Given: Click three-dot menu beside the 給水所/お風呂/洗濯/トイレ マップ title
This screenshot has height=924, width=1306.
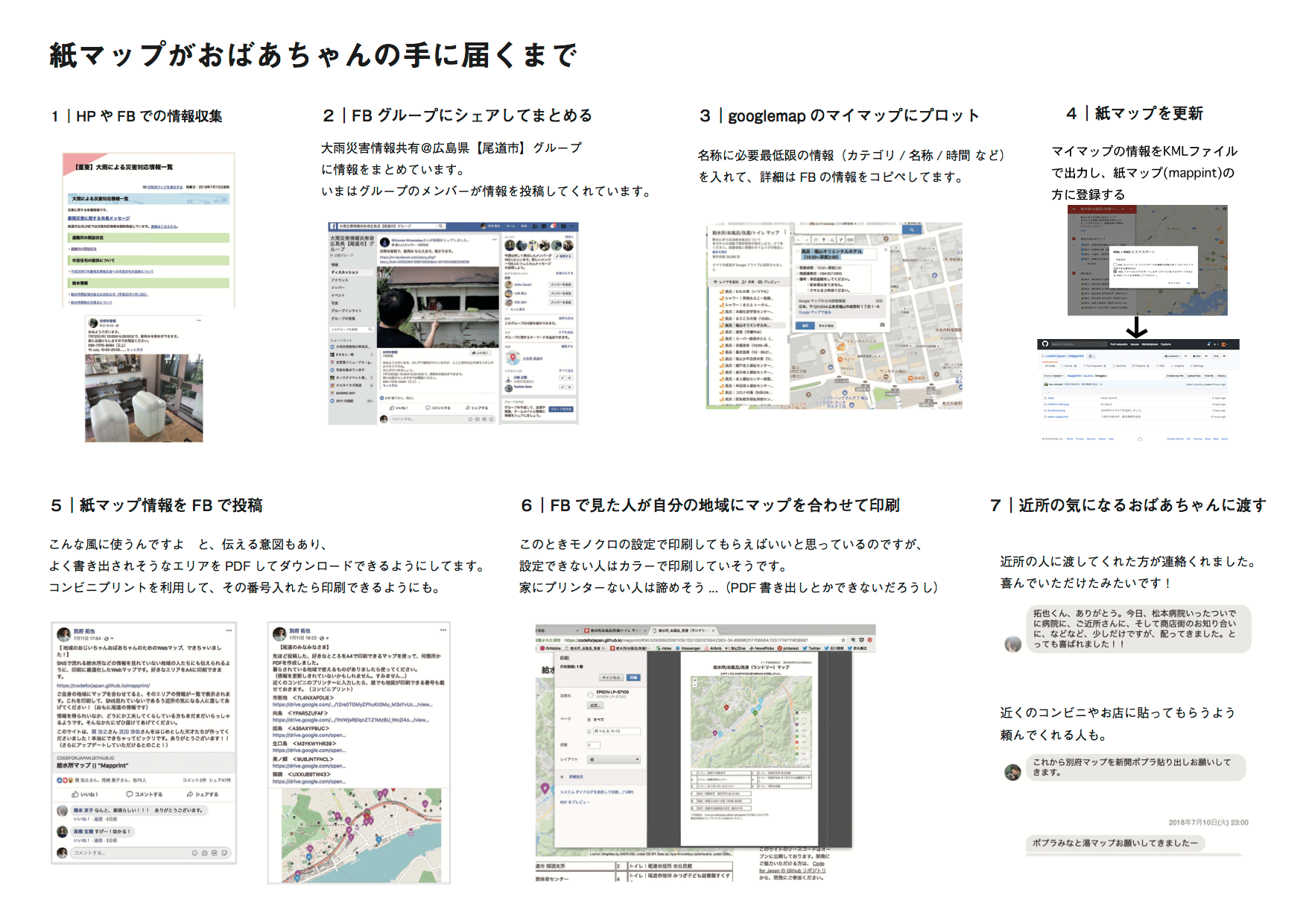Looking at the screenshot, I should coord(785,232).
